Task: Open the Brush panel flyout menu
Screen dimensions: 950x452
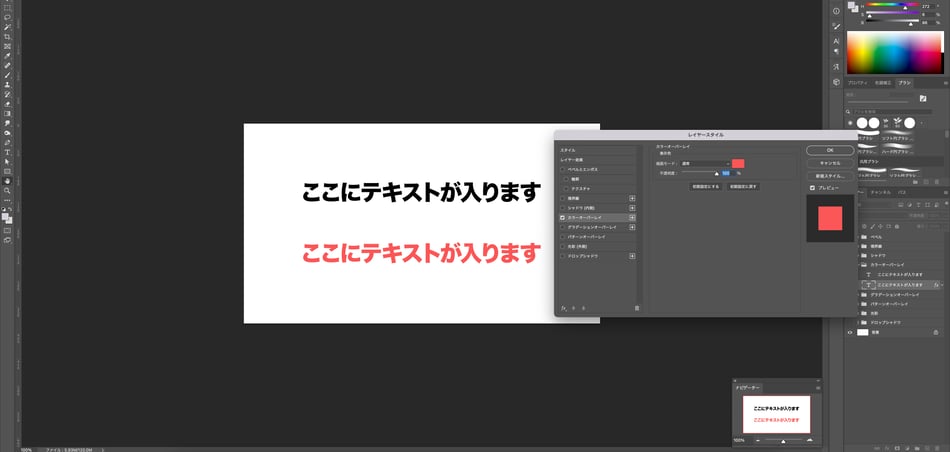Action: (x=946, y=83)
